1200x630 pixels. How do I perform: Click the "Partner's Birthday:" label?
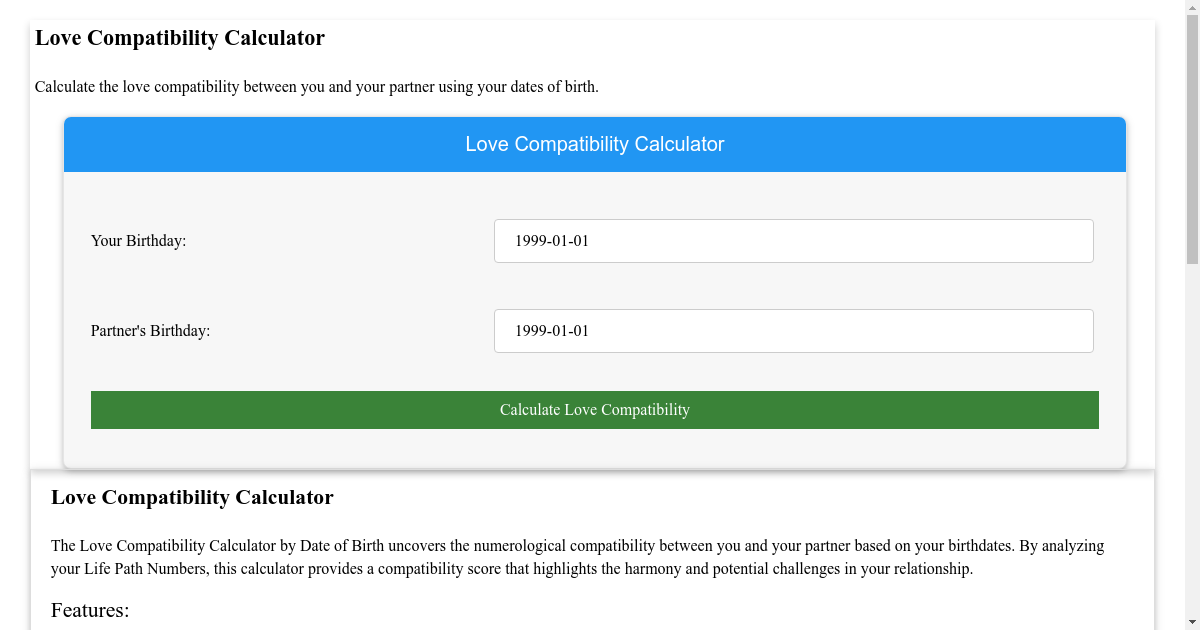click(150, 331)
